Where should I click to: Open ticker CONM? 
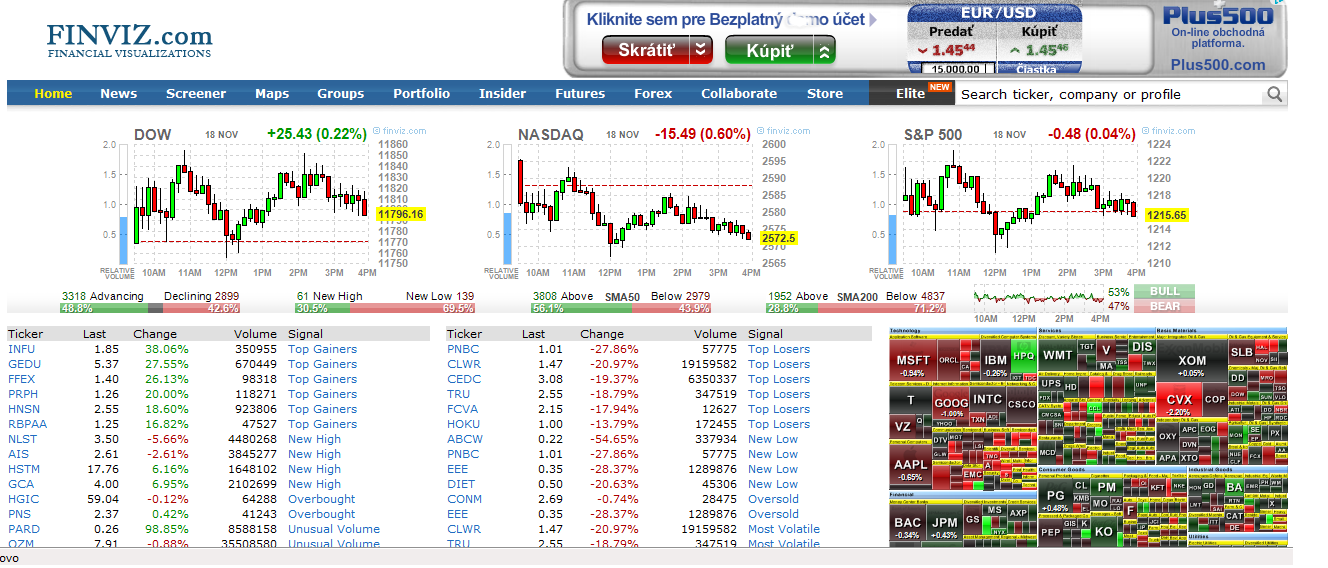coord(464,499)
